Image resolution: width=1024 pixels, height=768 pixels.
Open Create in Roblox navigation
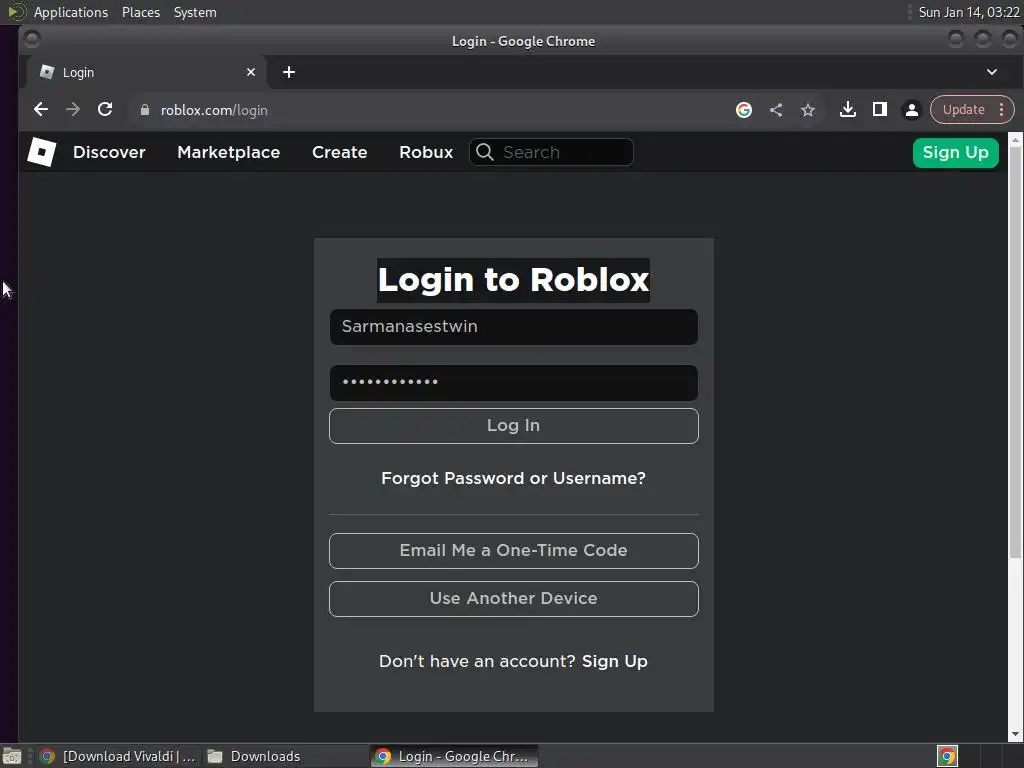pyautogui.click(x=340, y=152)
